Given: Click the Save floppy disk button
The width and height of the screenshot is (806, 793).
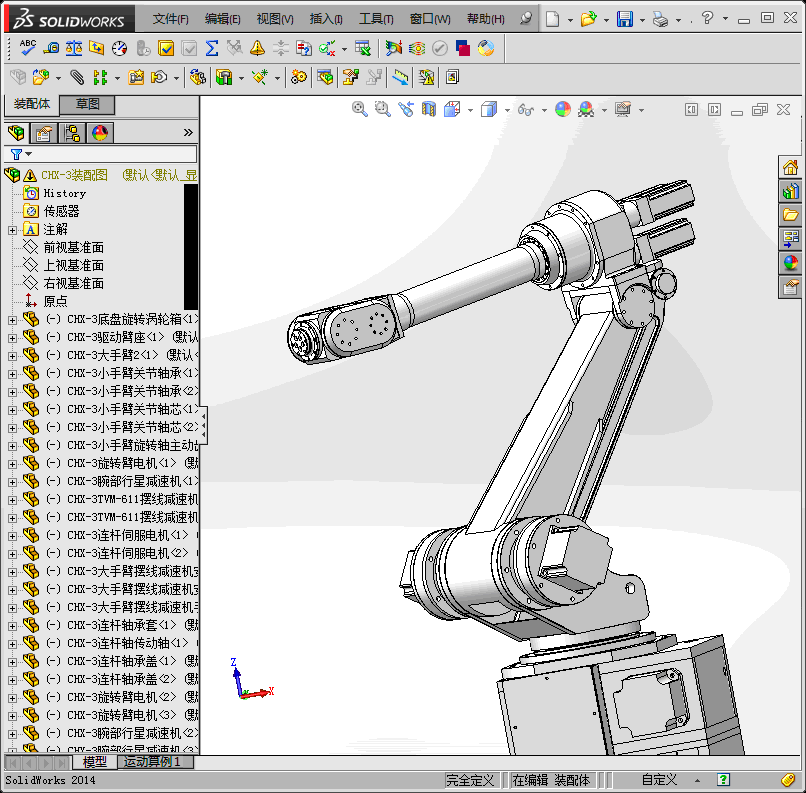Looking at the screenshot, I should [x=625, y=20].
